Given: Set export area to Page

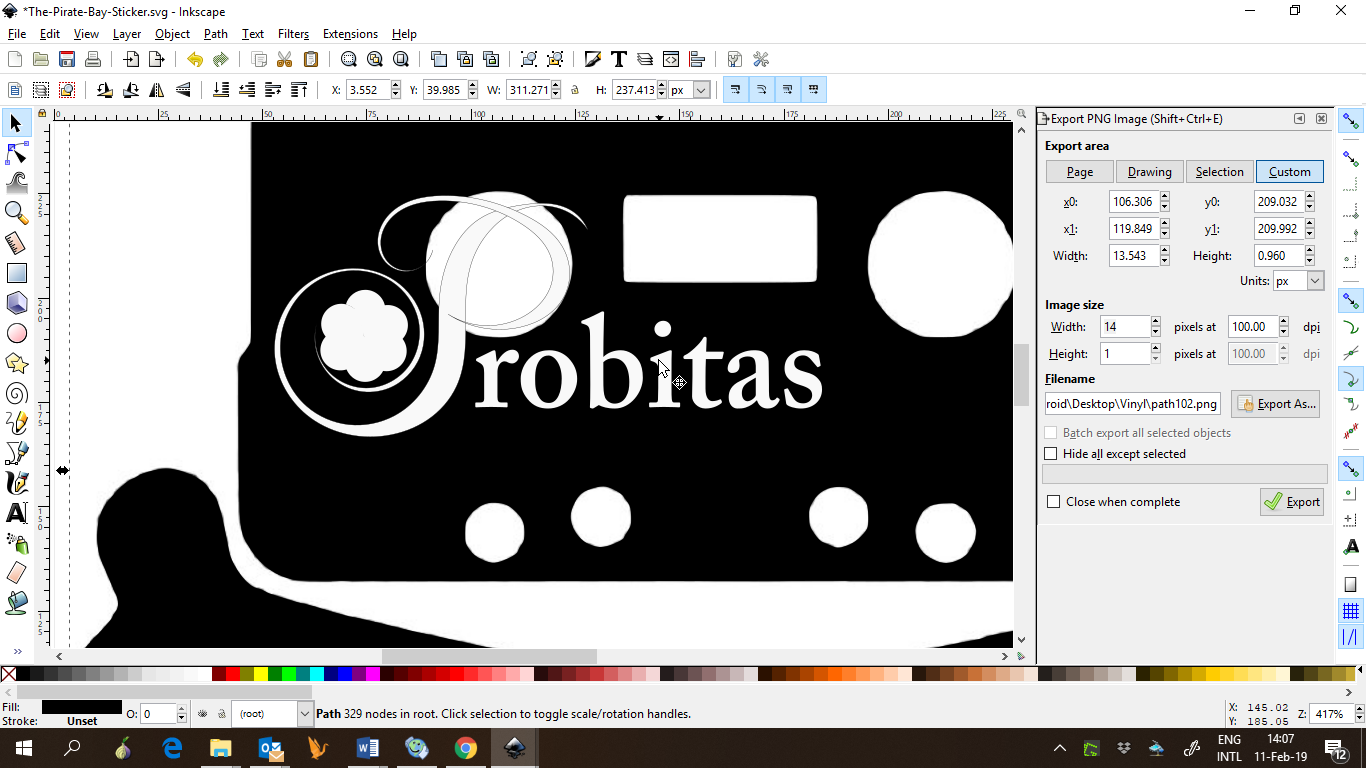Looking at the screenshot, I should click(1080, 172).
